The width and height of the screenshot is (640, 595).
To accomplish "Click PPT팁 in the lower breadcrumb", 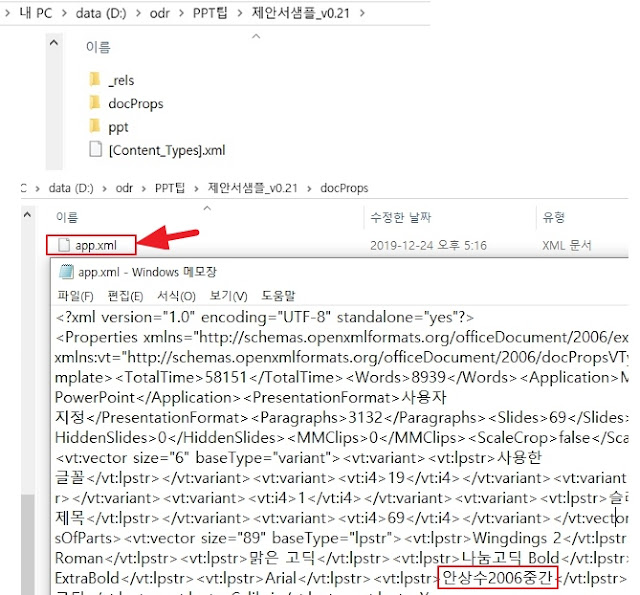I will 170,188.
